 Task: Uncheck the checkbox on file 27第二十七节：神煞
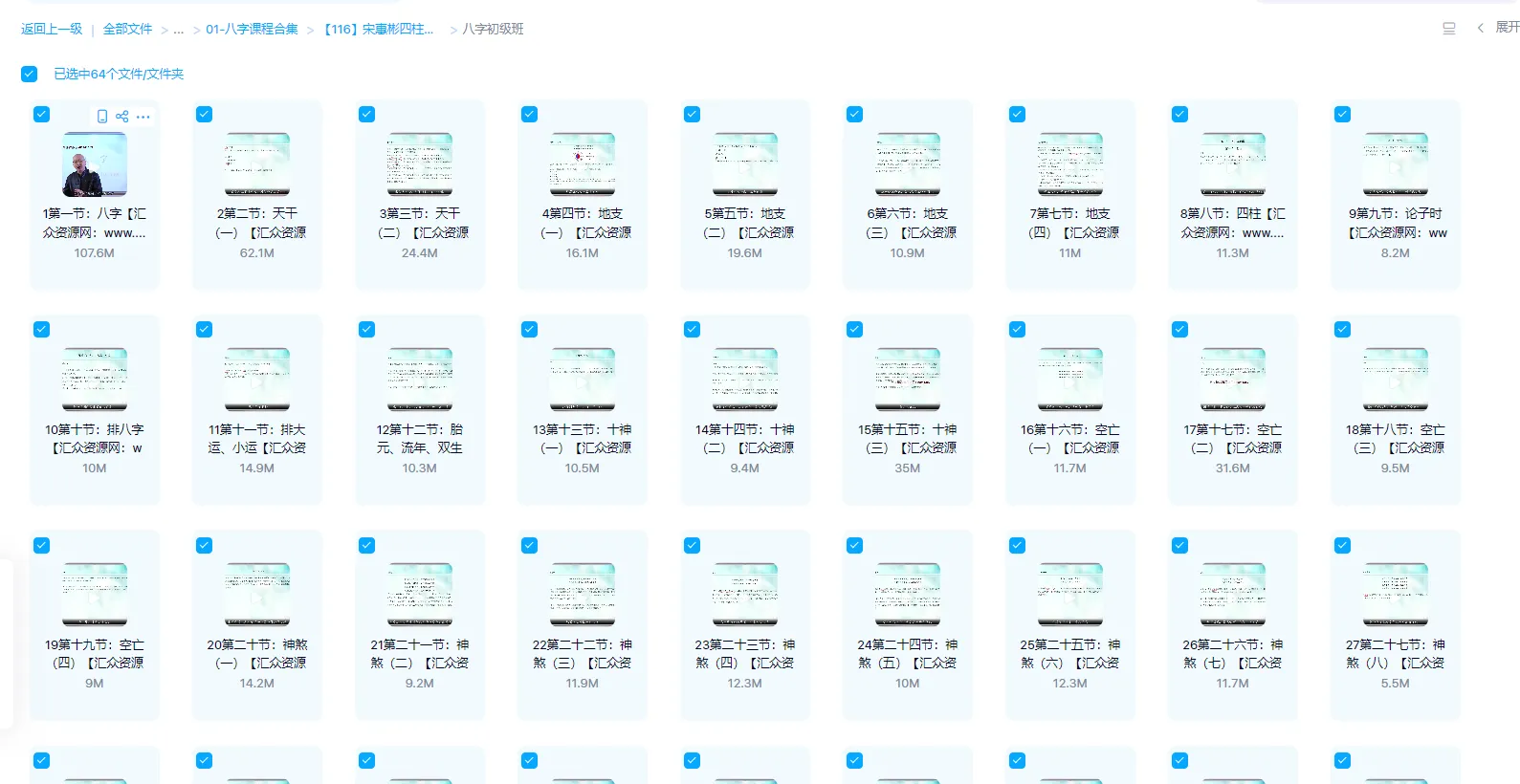coord(1342,545)
